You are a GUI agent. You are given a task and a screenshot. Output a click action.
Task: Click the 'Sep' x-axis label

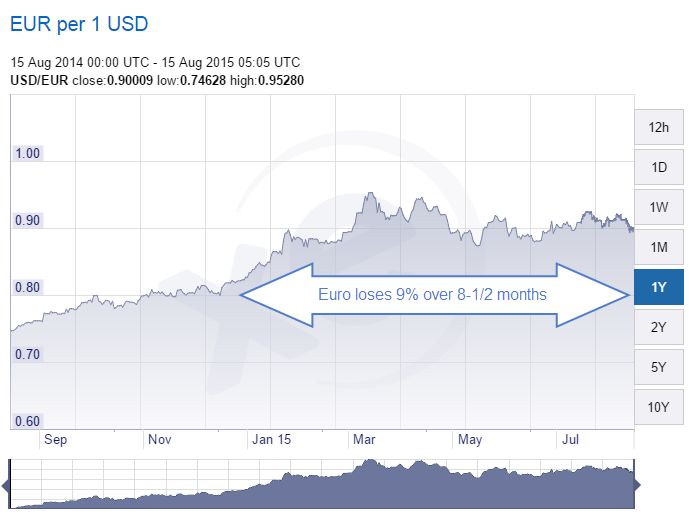(56, 439)
